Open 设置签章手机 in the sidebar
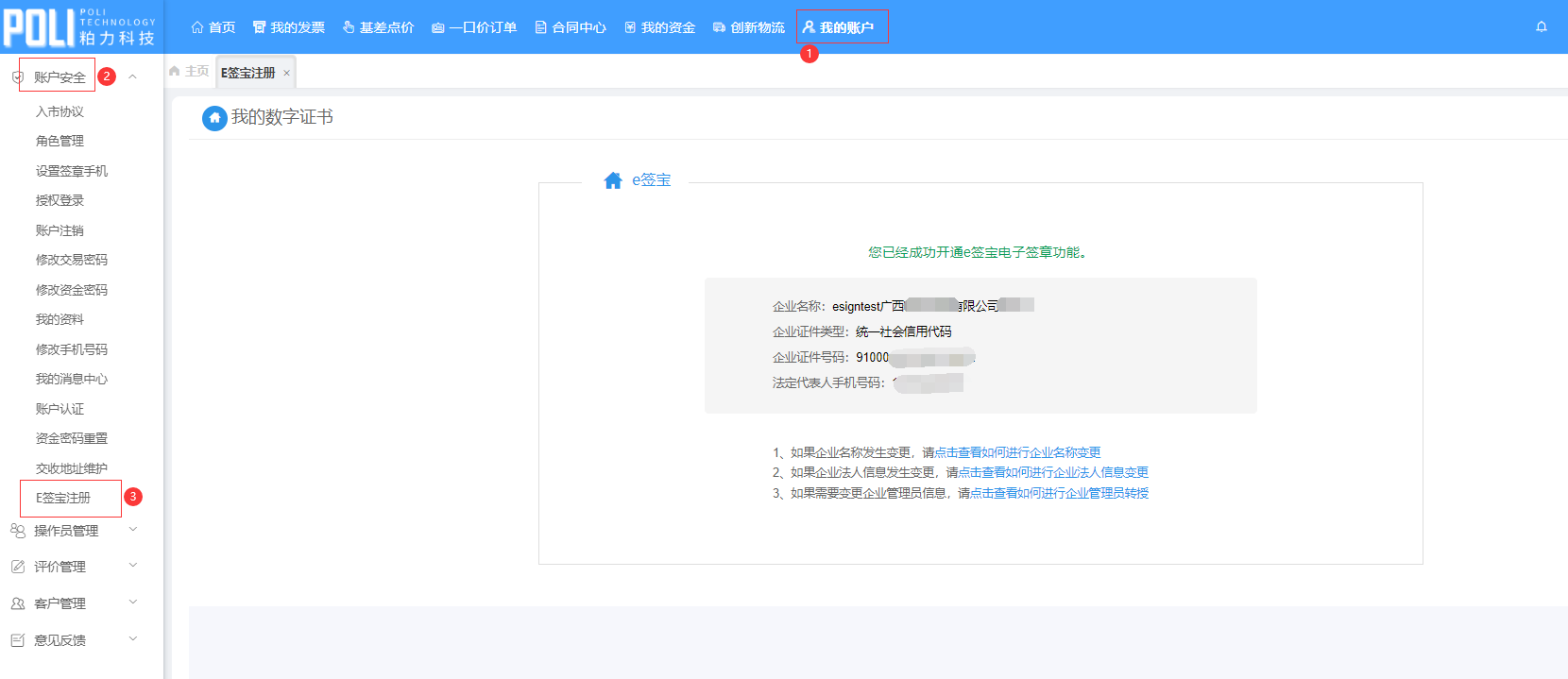The image size is (1568, 679). tap(72, 171)
